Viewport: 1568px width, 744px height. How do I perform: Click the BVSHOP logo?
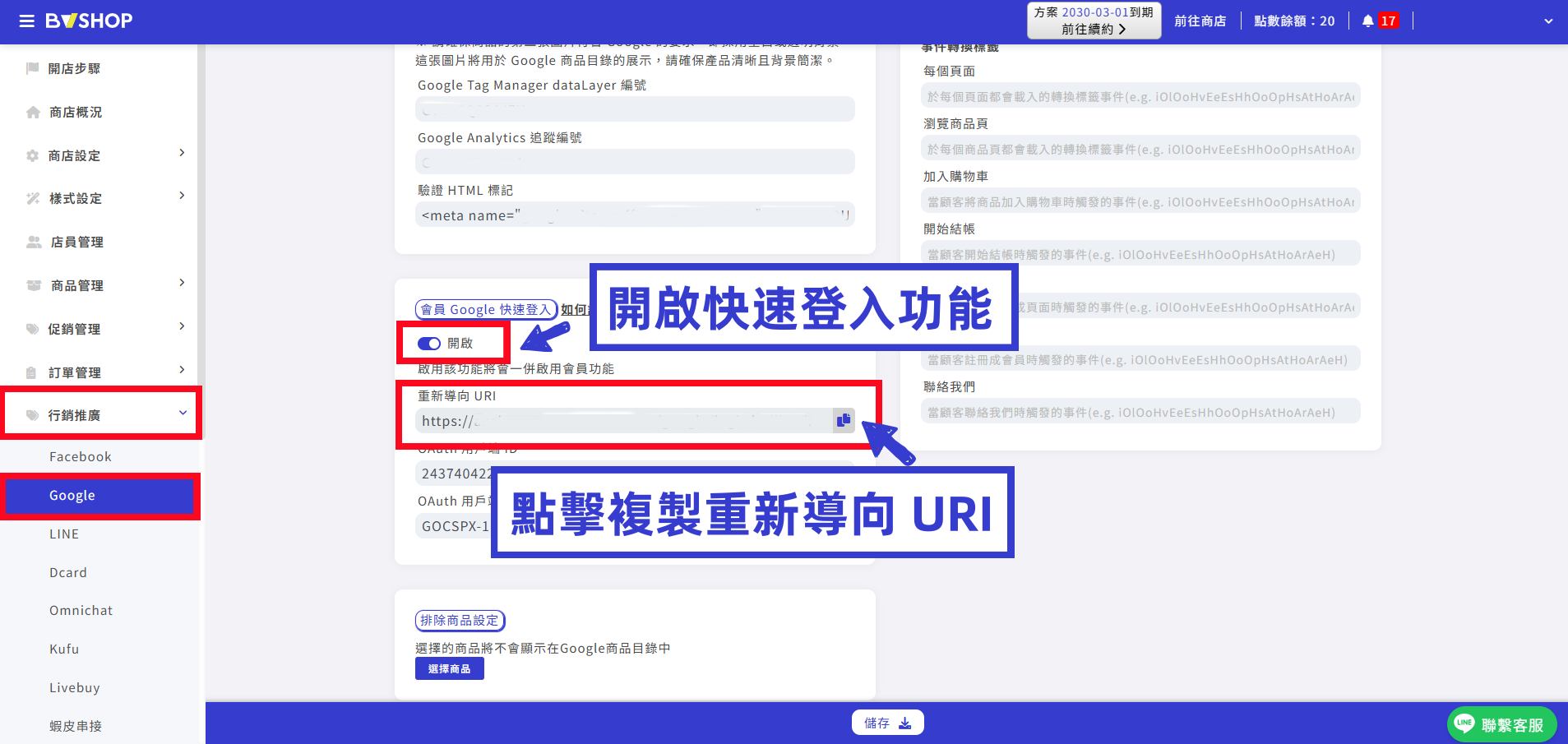[89, 21]
